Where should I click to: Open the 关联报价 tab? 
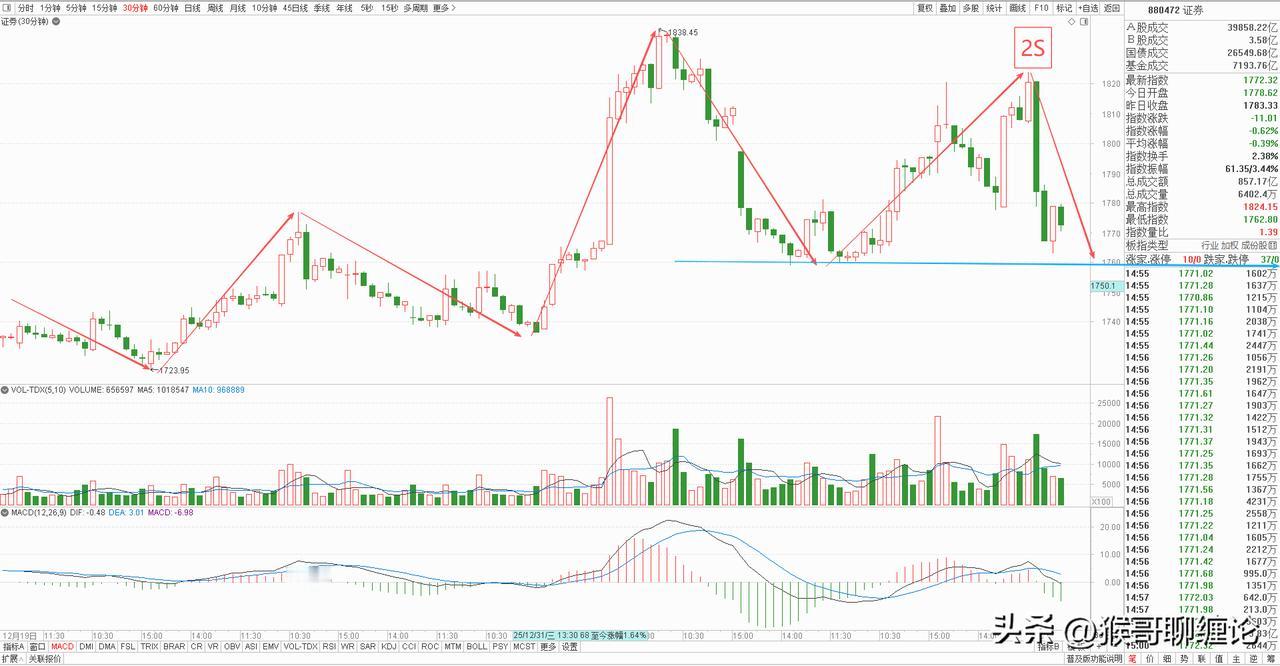point(45,659)
